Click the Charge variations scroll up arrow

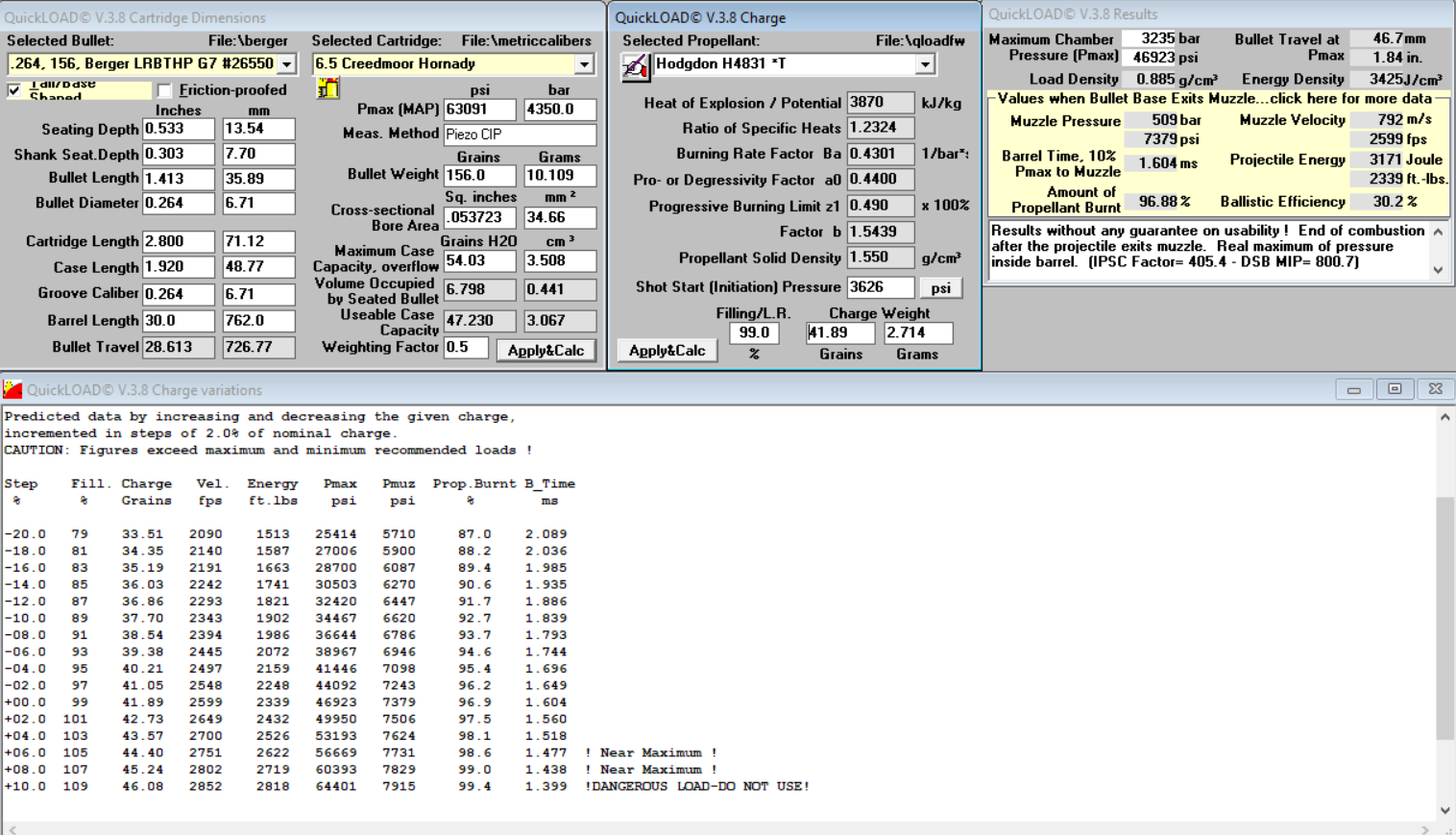tap(1445, 417)
